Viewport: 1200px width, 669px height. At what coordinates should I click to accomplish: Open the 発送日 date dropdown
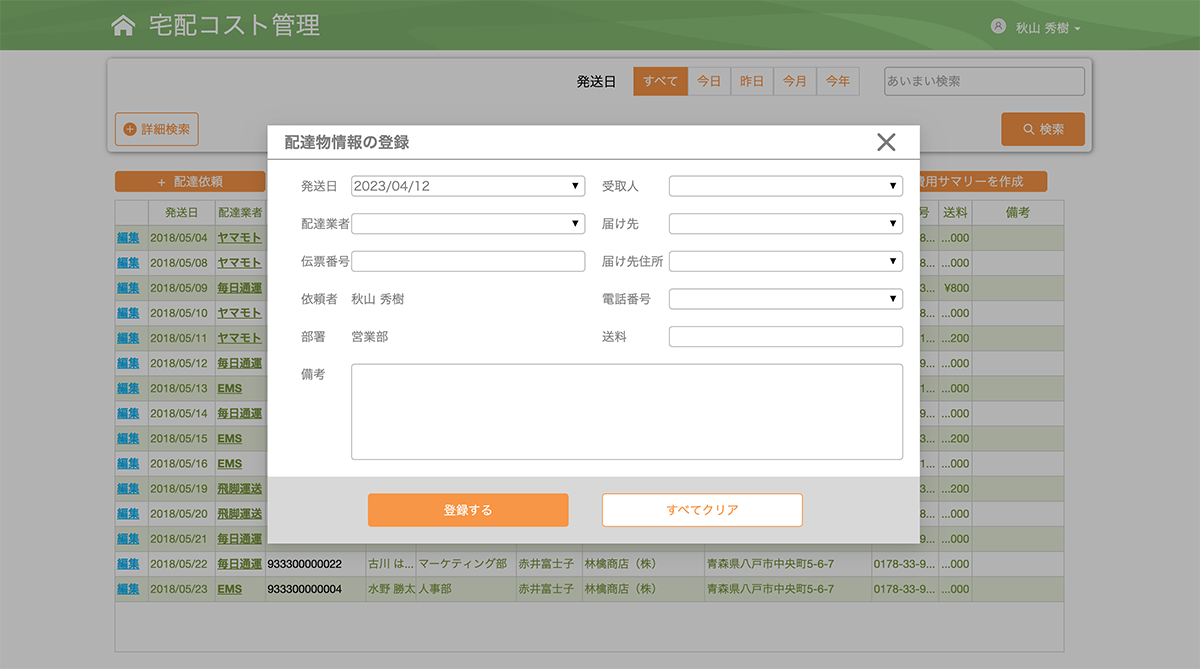pos(467,185)
